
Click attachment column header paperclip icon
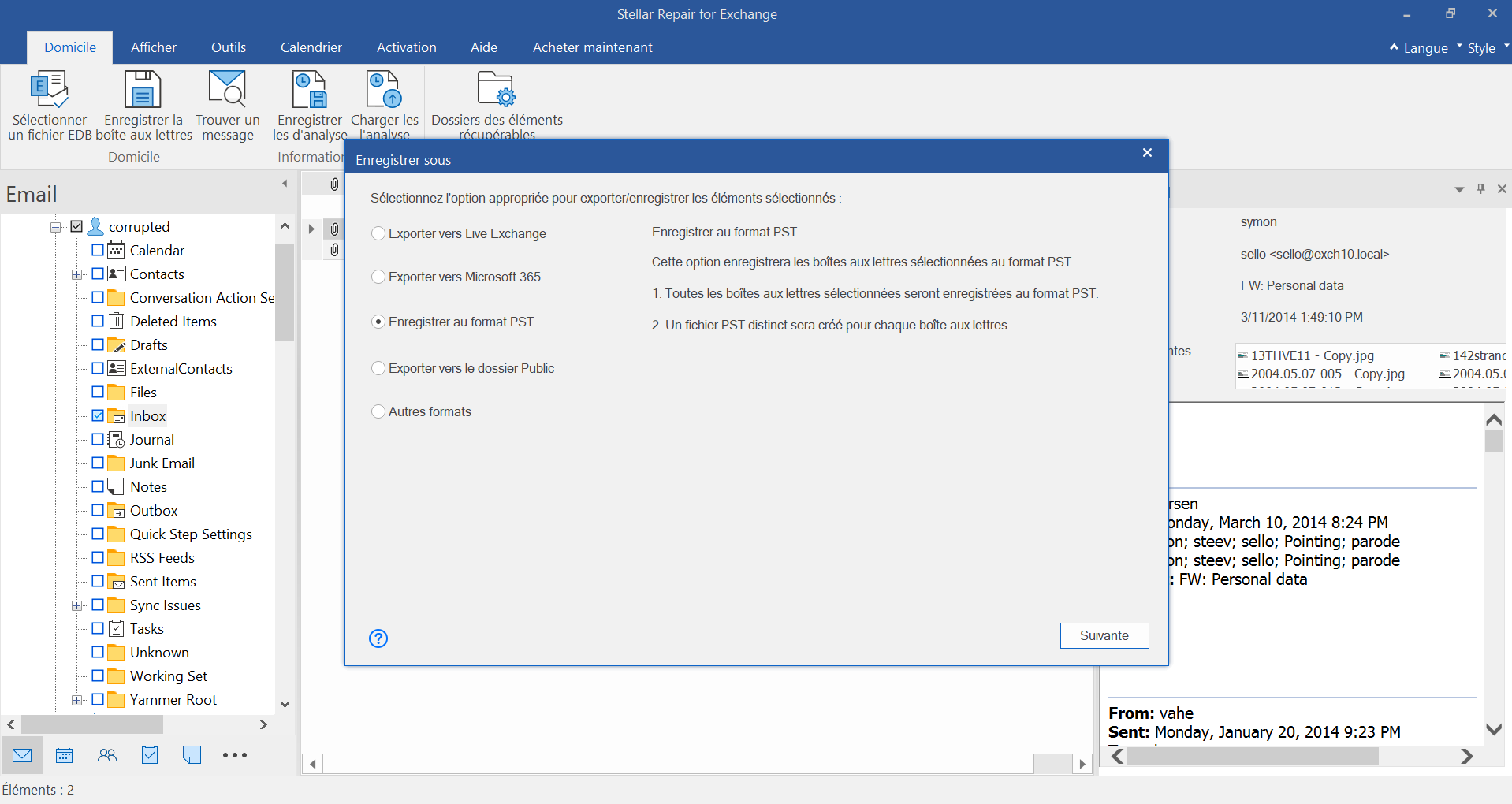(334, 184)
